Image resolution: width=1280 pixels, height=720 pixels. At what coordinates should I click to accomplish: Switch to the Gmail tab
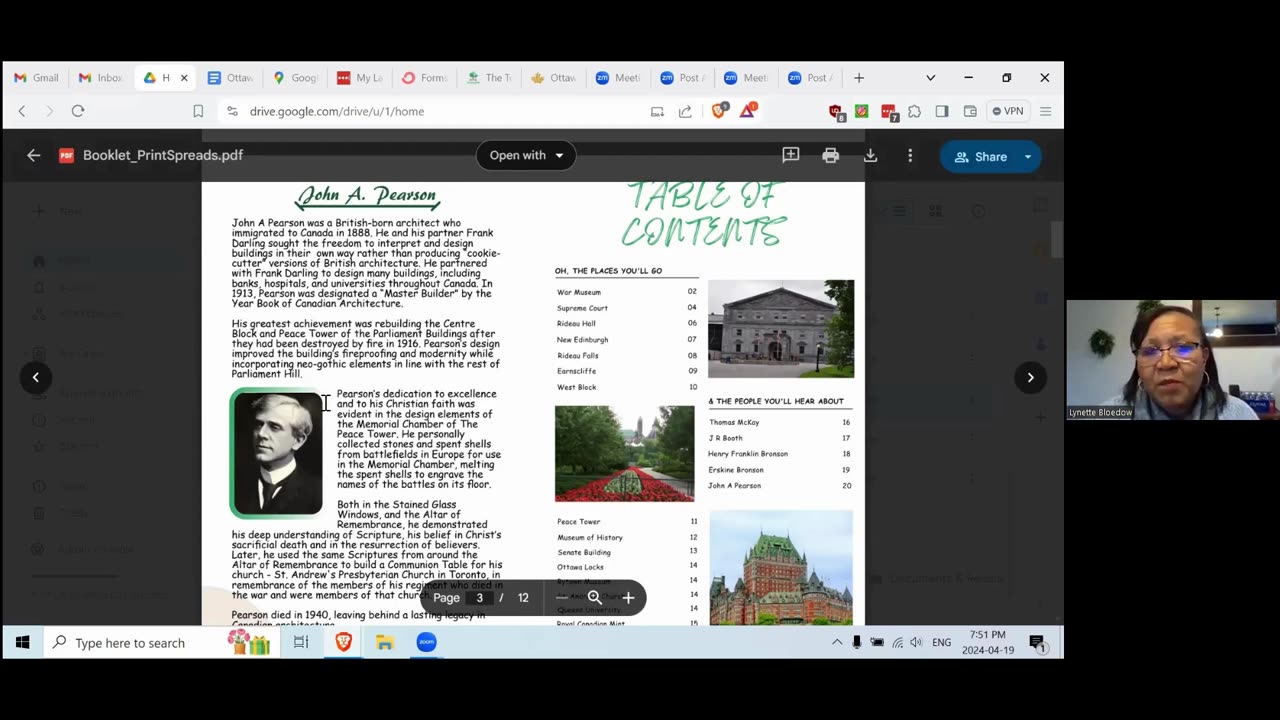tap(36, 78)
